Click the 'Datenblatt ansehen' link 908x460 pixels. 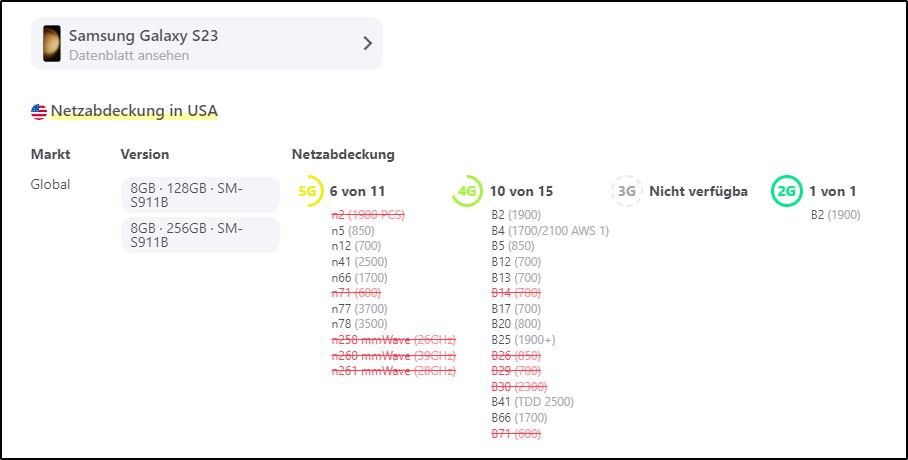pyautogui.click(x=129, y=56)
